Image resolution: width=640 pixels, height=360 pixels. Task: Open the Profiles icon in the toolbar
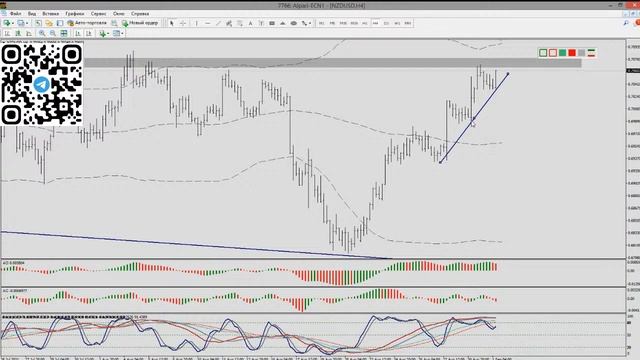point(20,23)
